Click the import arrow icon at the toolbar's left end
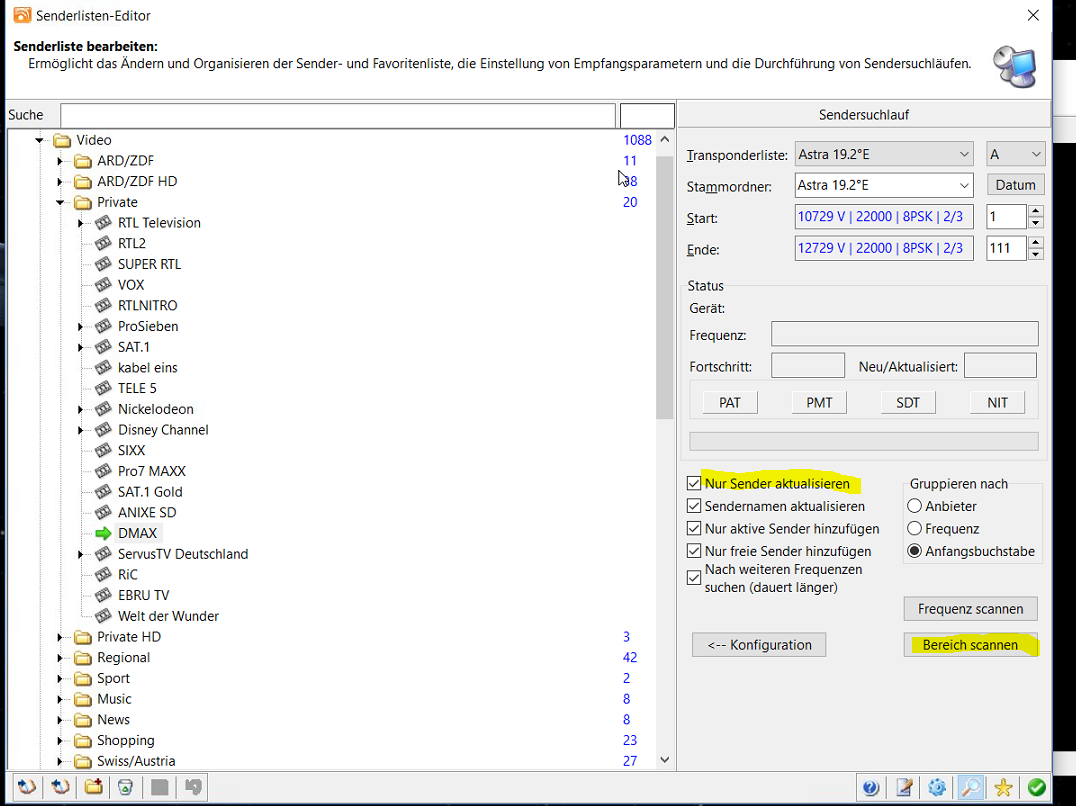Image resolution: width=1076 pixels, height=806 pixels. [x=27, y=787]
